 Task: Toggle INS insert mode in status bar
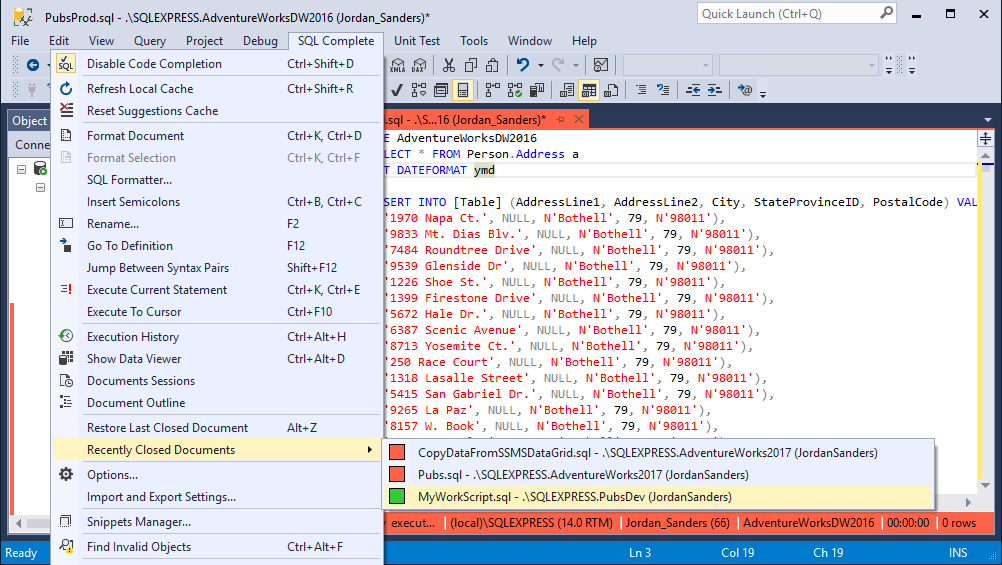click(958, 553)
